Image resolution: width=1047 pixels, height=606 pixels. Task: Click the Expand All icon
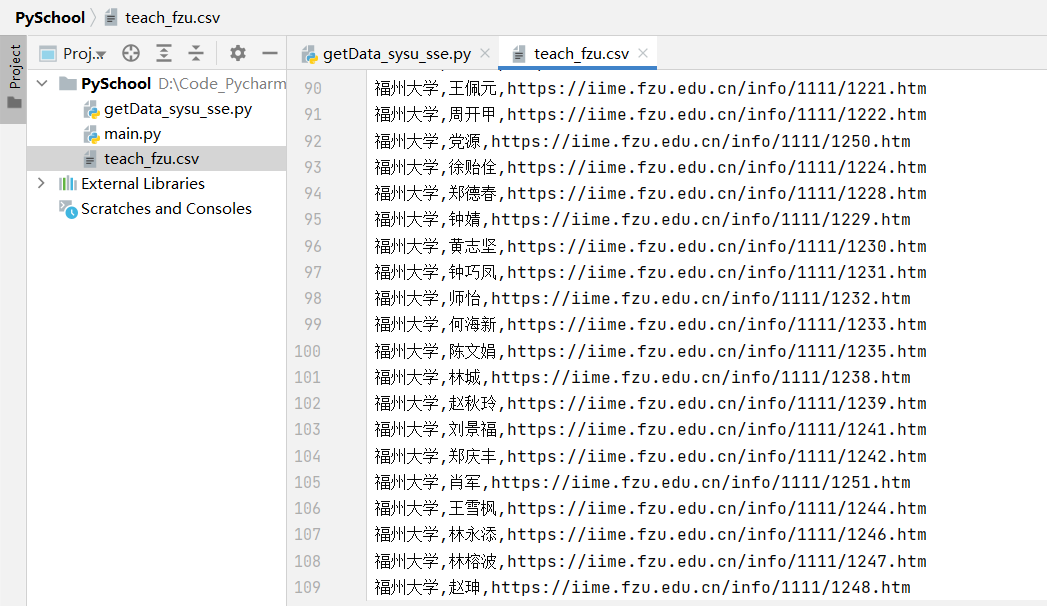tap(164, 53)
